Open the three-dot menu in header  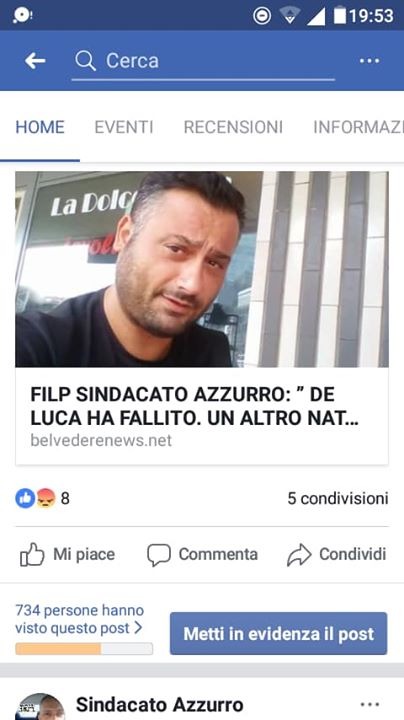370,61
